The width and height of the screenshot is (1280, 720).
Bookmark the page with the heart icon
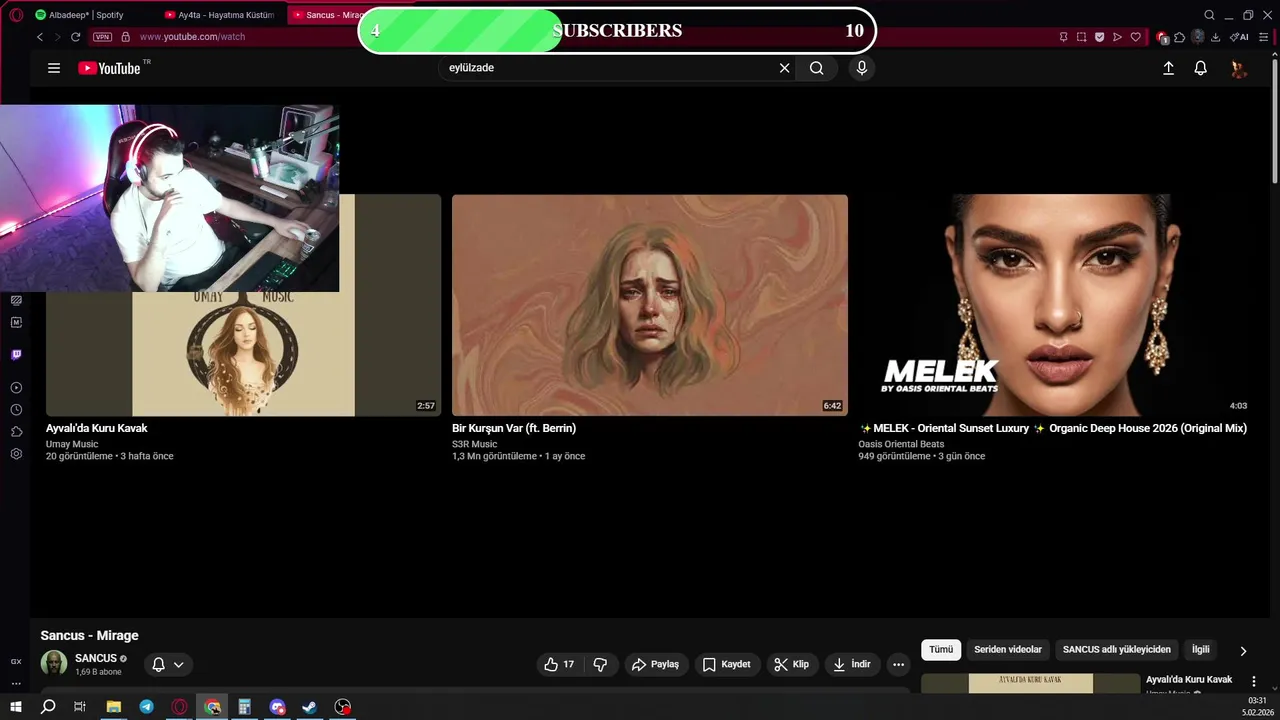(x=1135, y=37)
